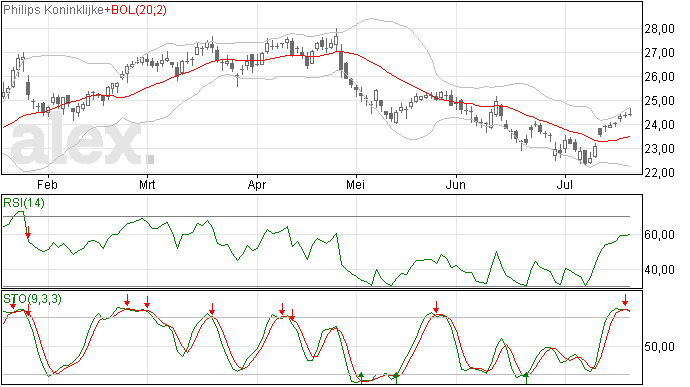Image resolution: width=690 pixels, height=387 pixels.
Task: Select the 23,00 price axis label
Action: point(659,149)
